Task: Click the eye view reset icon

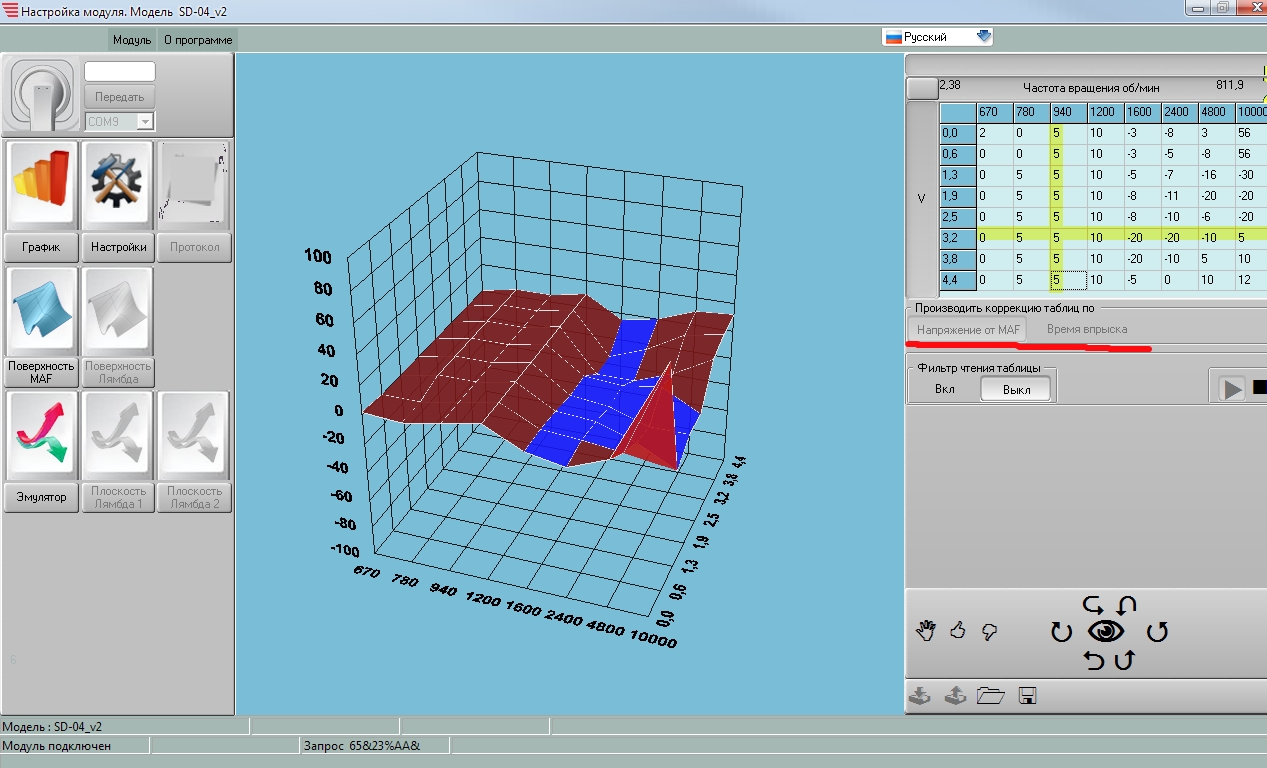Action: (1106, 631)
